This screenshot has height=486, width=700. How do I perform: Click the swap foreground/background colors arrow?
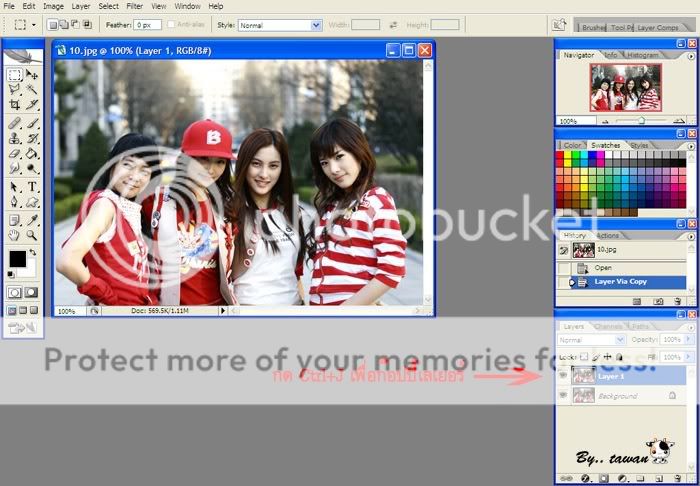(x=33, y=253)
